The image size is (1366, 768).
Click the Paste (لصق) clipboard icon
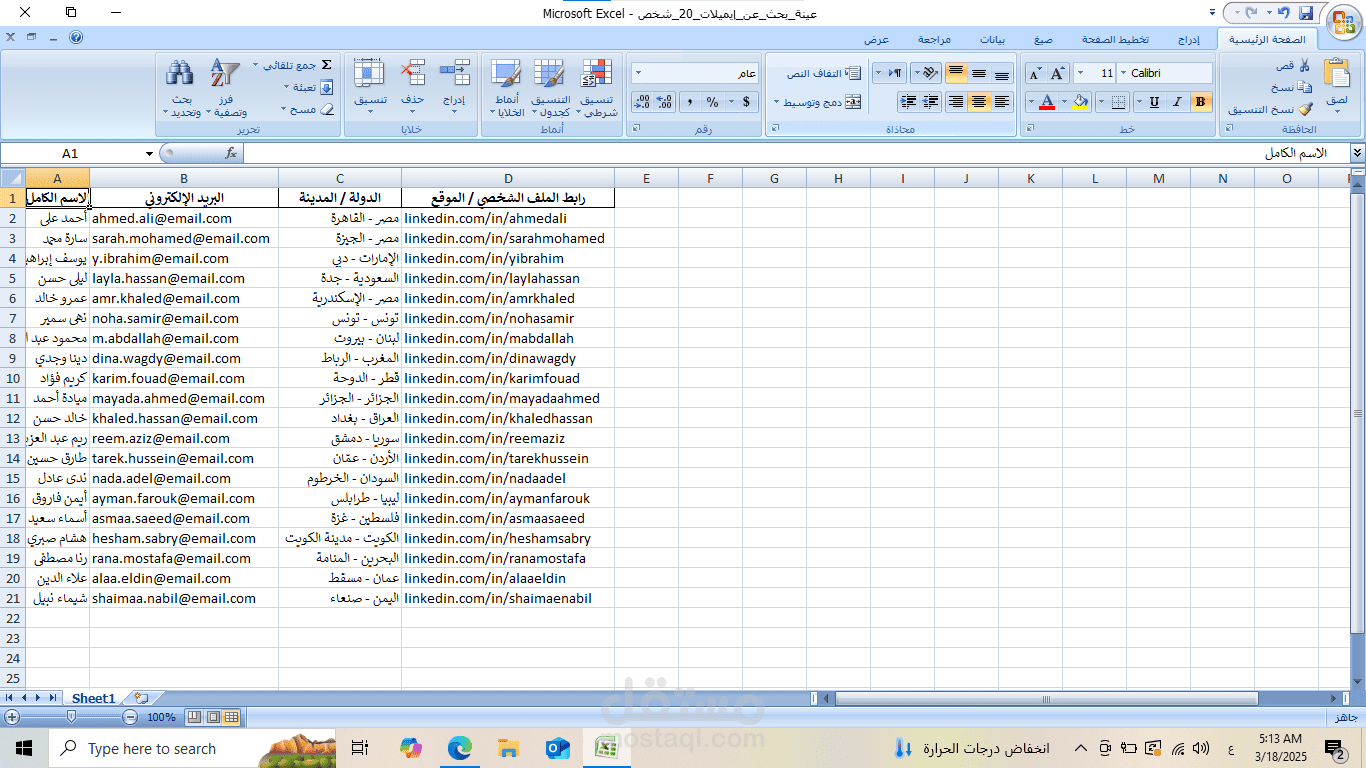[x=1336, y=74]
